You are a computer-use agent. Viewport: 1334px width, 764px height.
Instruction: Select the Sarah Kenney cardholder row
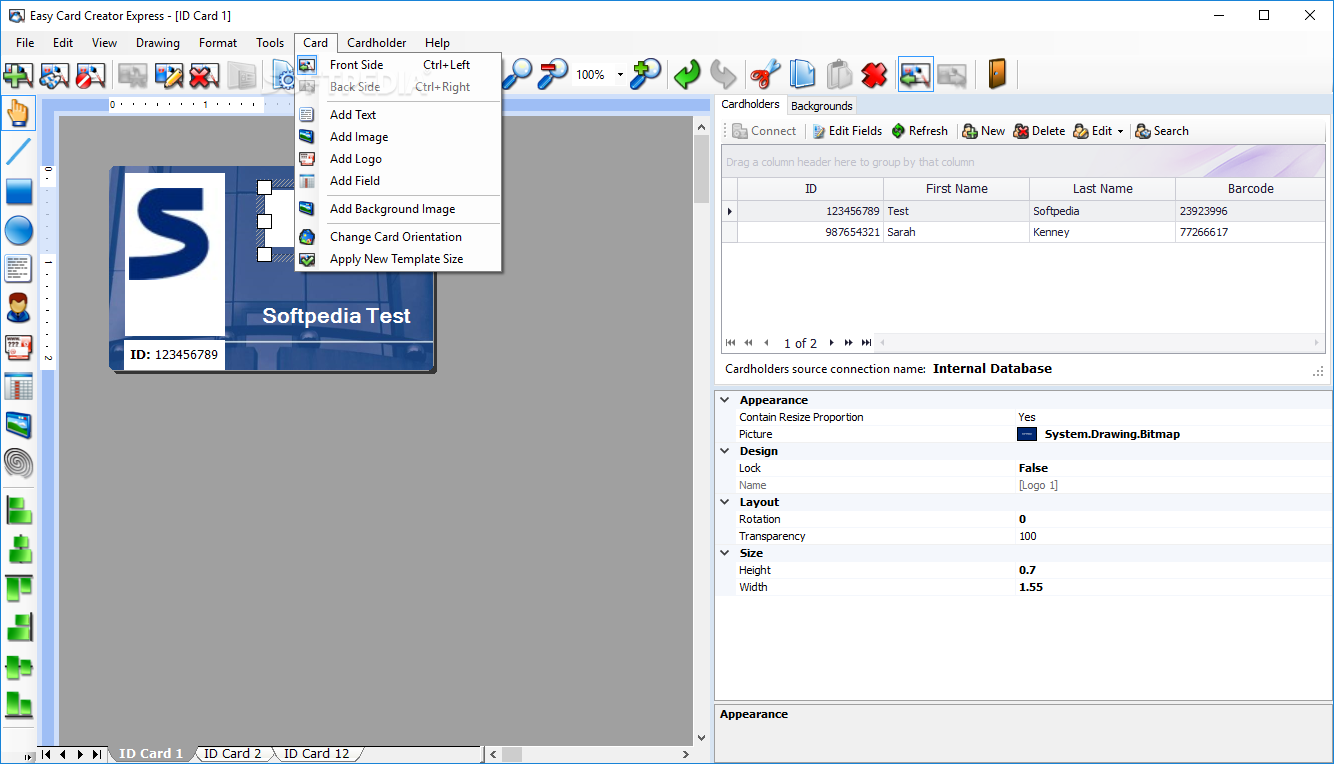pyautogui.click(x=1023, y=232)
